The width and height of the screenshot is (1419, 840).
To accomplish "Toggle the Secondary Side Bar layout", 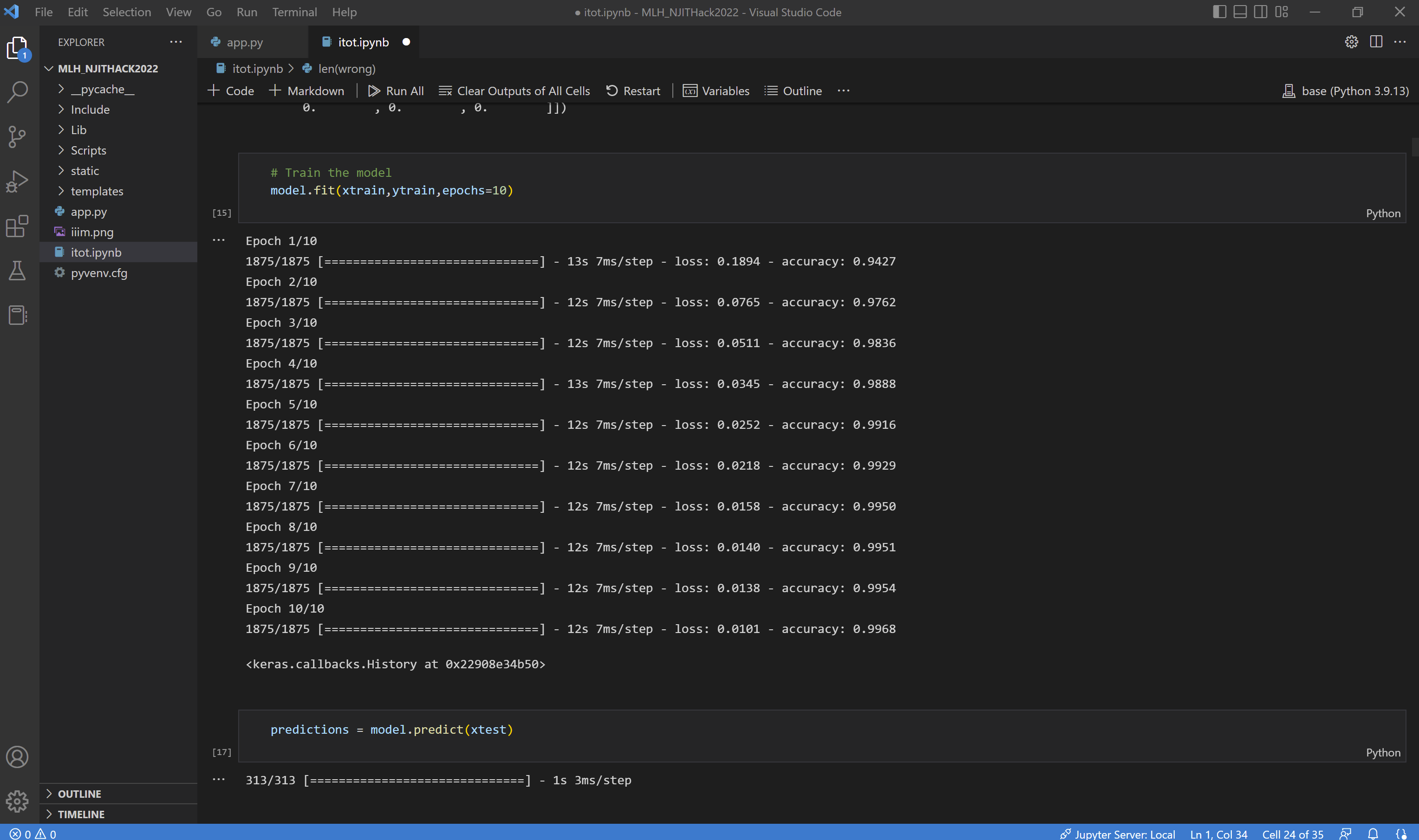I will [x=1261, y=12].
